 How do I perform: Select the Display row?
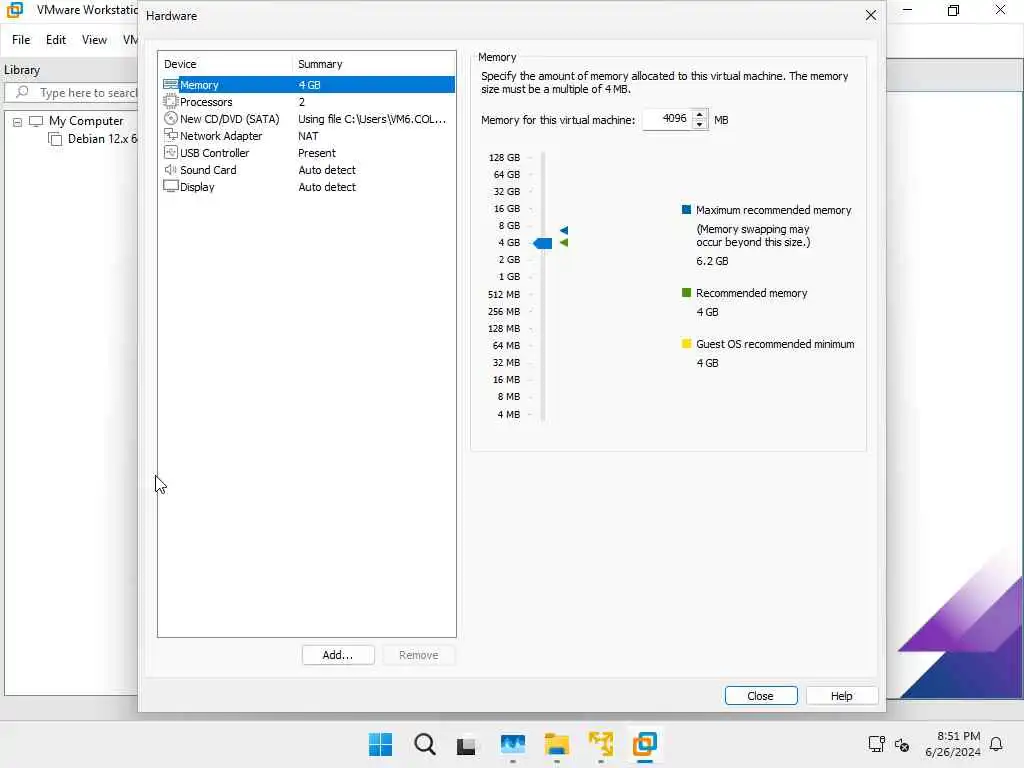point(307,187)
